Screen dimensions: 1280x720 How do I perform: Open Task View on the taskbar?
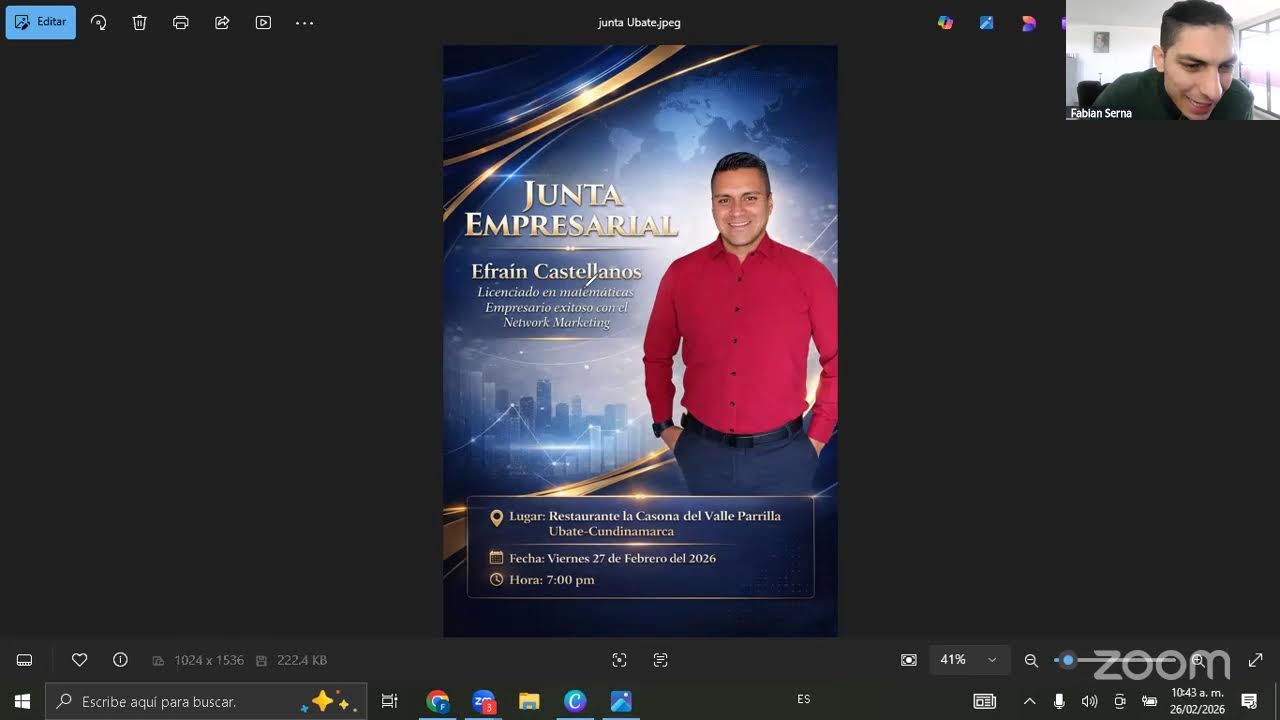(x=390, y=701)
